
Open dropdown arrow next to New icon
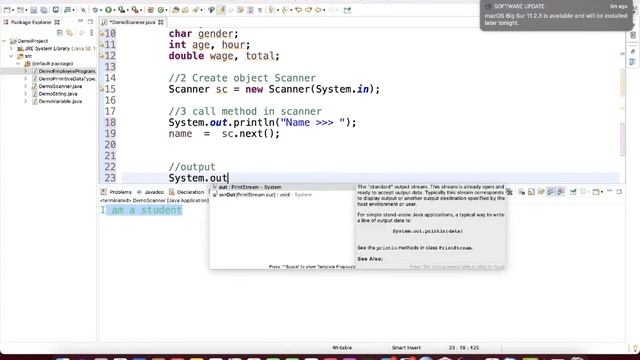click(13, 10)
